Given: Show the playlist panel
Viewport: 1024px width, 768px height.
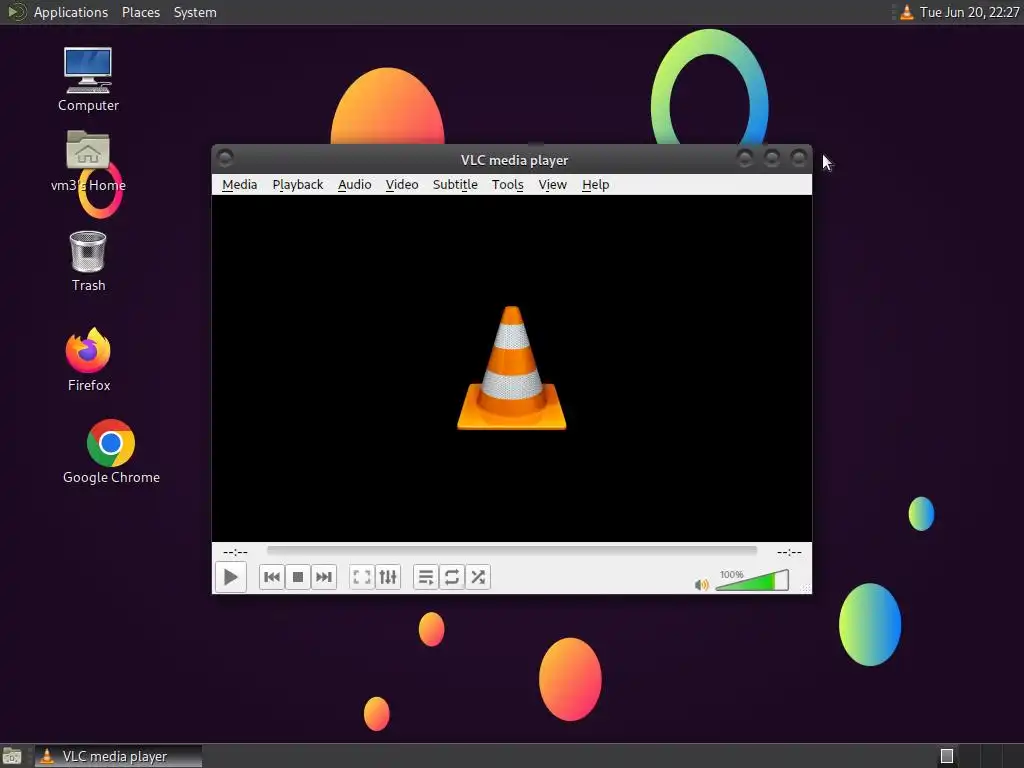Looking at the screenshot, I should point(426,577).
